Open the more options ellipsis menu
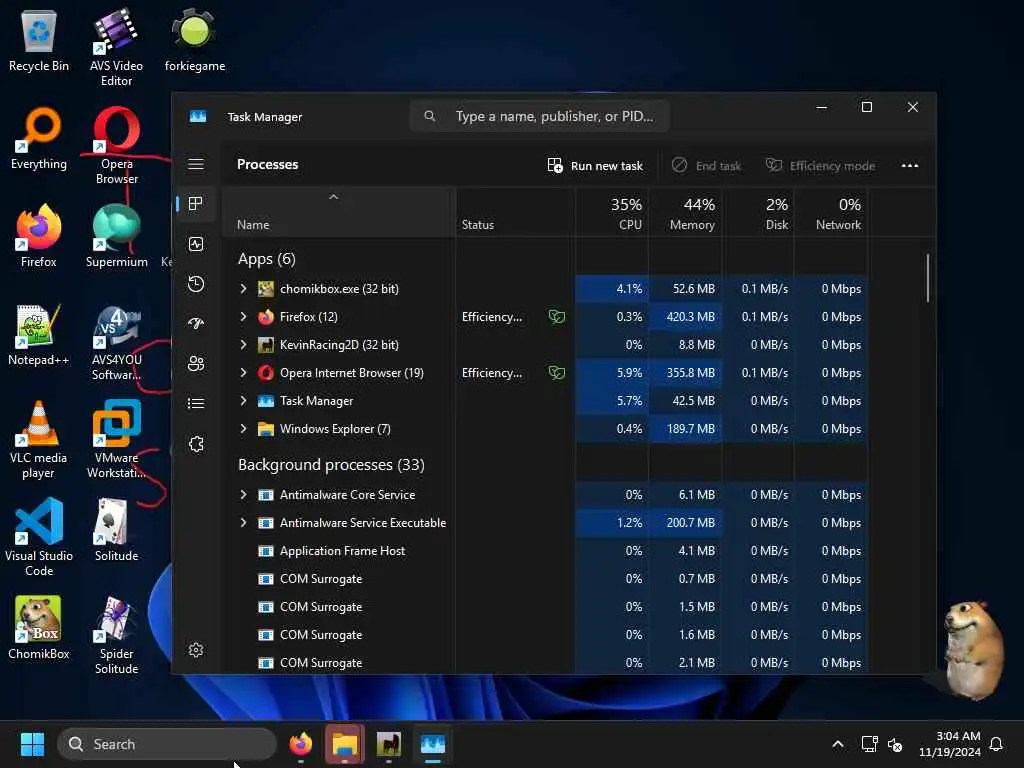The height and width of the screenshot is (768, 1024). 909,166
